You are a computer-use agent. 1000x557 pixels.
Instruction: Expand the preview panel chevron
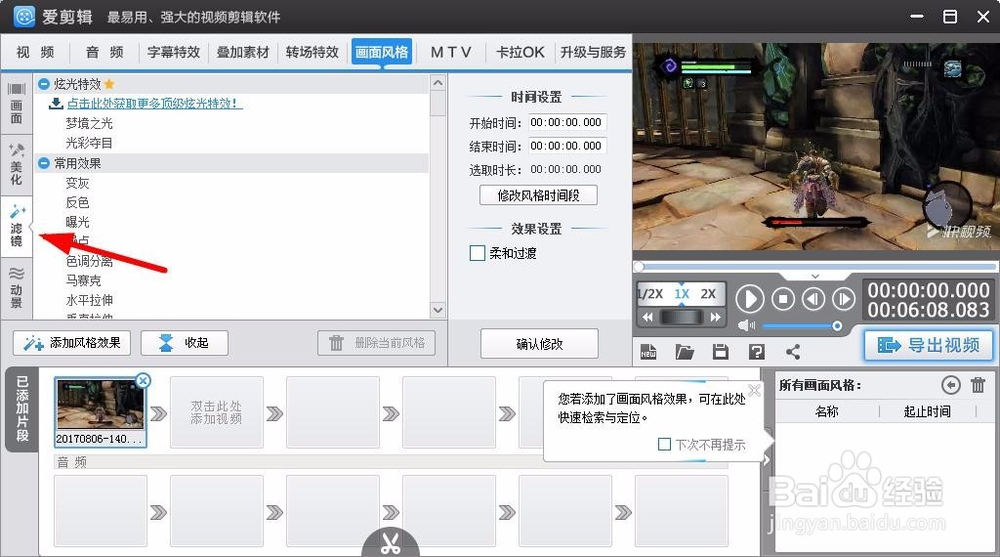pyautogui.click(x=815, y=276)
